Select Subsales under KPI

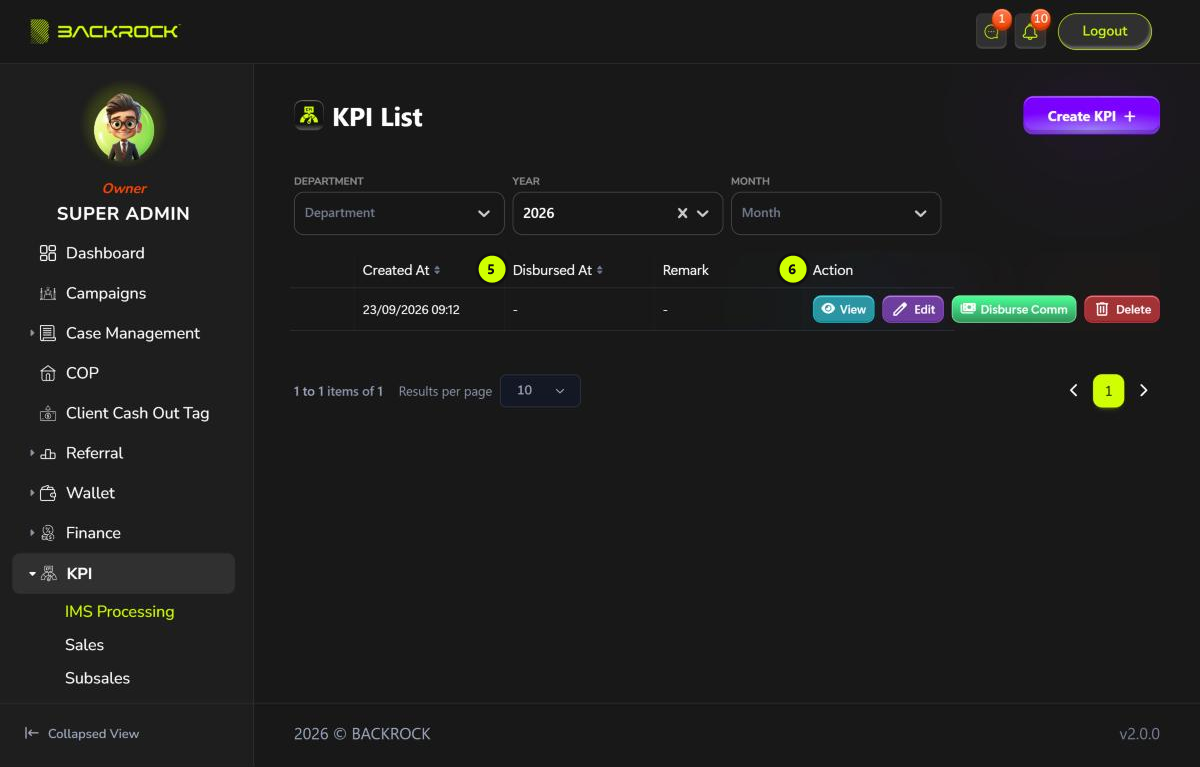coord(98,678)
